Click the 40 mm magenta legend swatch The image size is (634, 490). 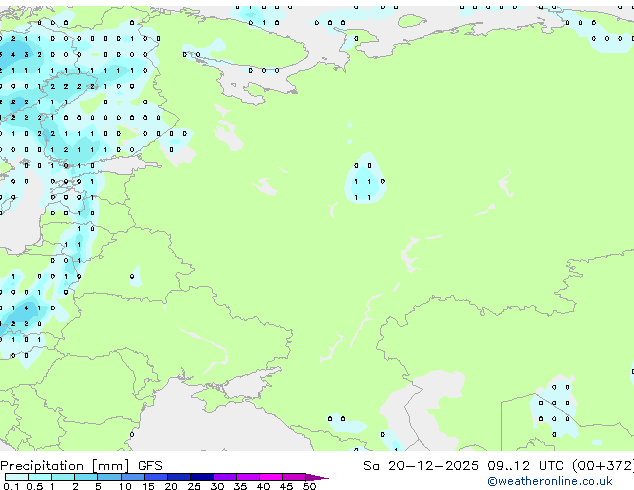[271, 477]
